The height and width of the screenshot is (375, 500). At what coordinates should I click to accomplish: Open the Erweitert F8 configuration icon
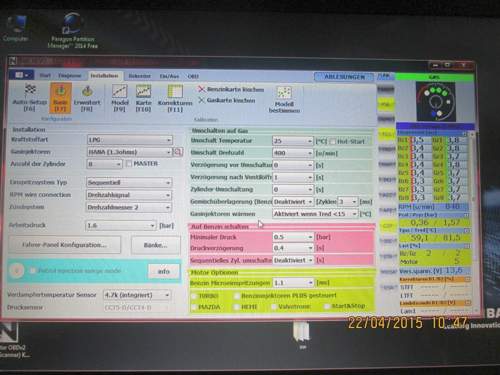pos(87,91)
